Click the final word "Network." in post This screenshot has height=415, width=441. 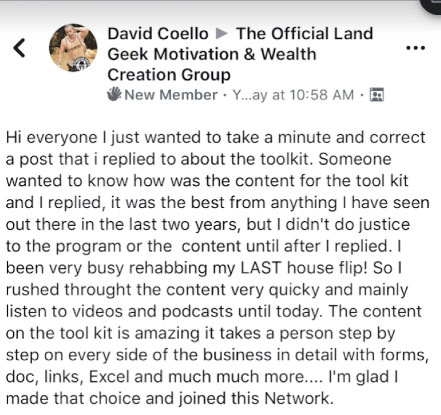[x=299, y=398]
